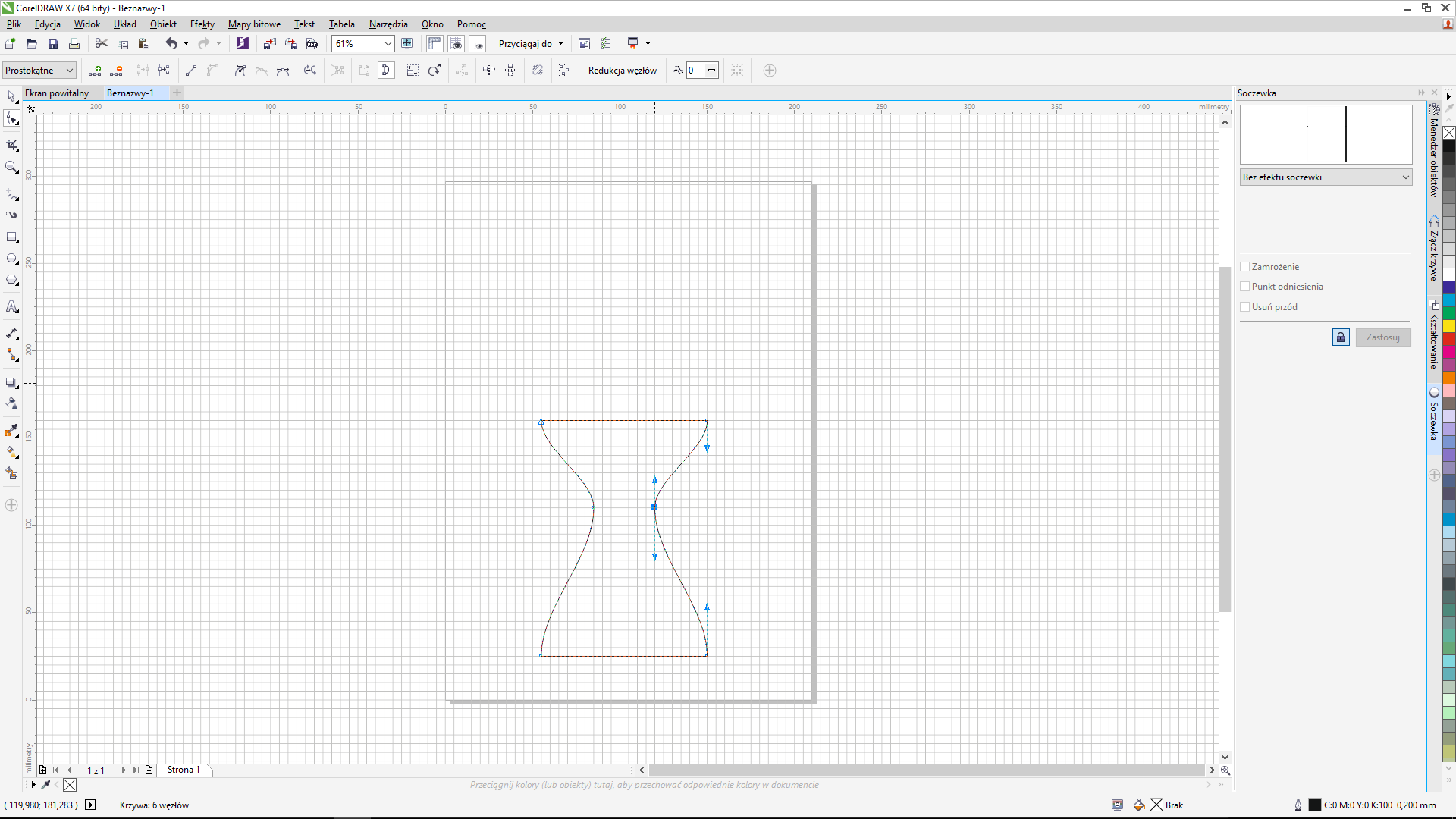Select the Rectangle tool
Image resolution: width=1456 pixels, height=819 pixels.
point(11,237)
